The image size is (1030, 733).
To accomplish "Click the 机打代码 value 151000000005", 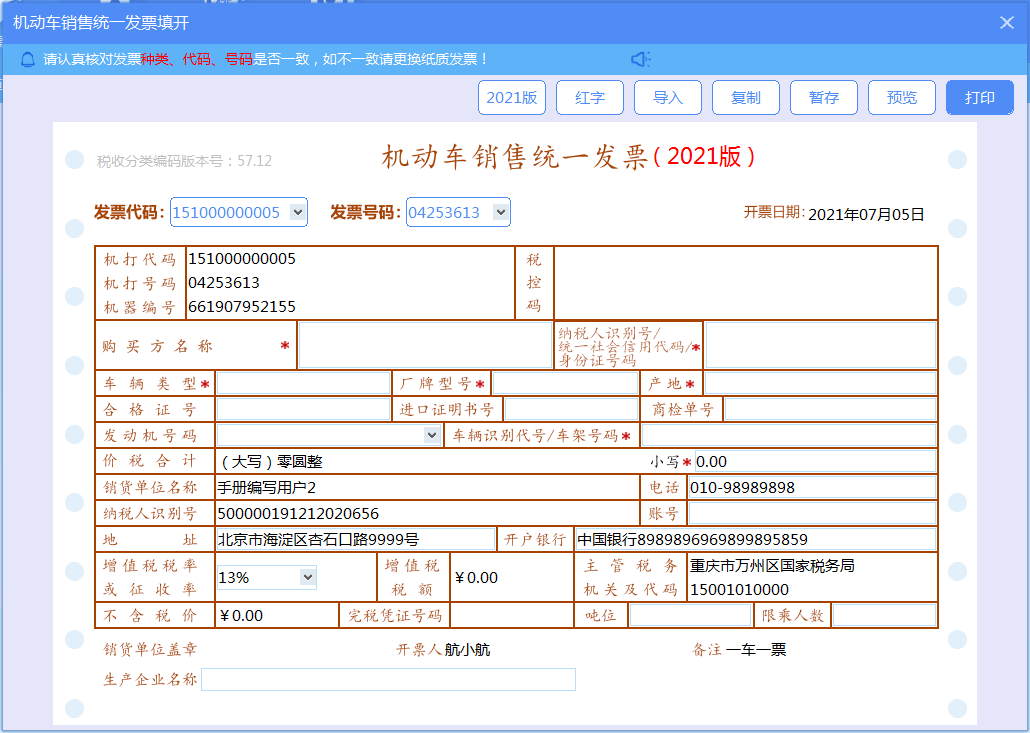I will (242, 259).
